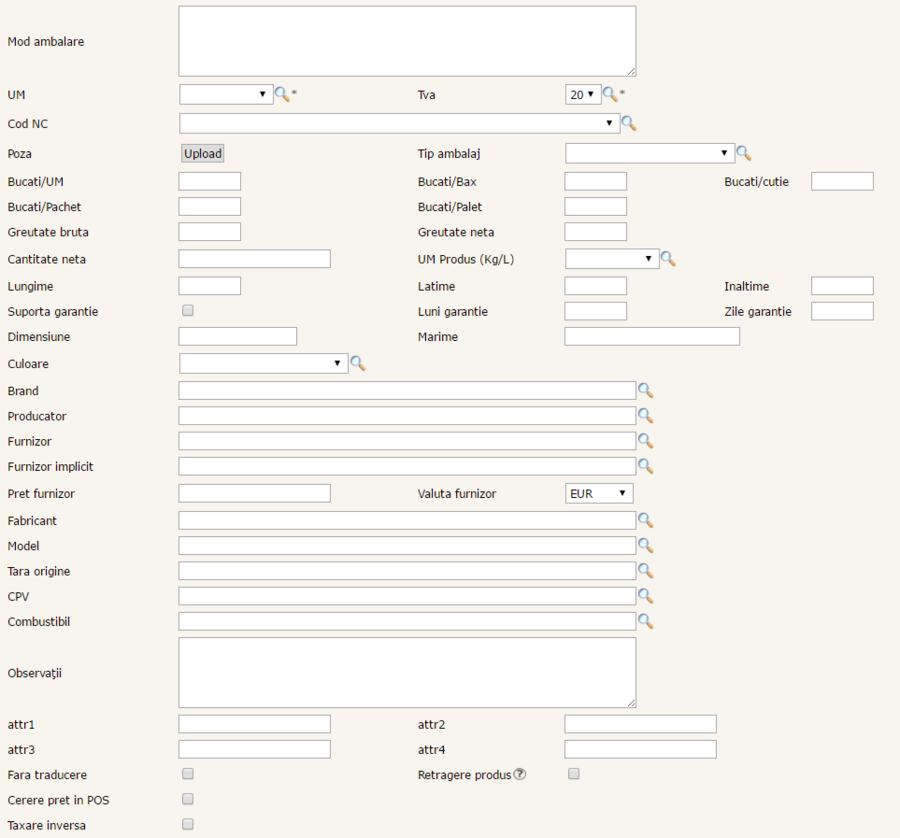Open the Tara origine lookup icon
The width and height of the screenshot is (900, 838).
[645, 570]
